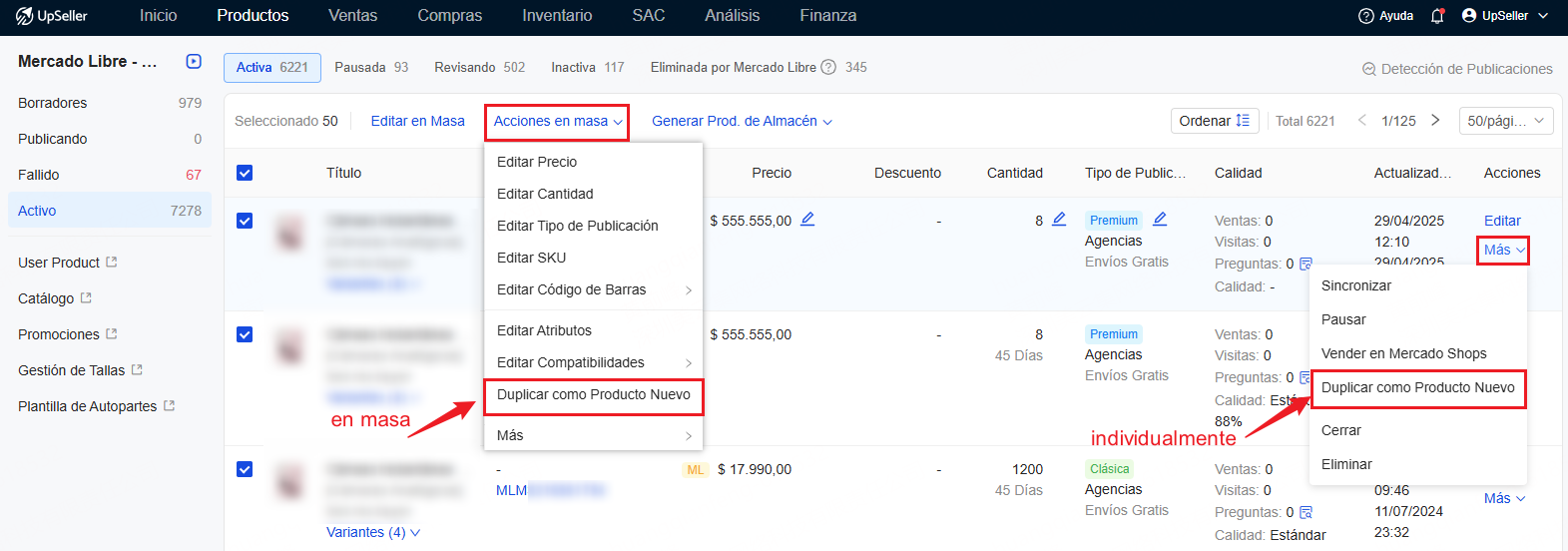
Task: Switch to the Inactiva tab
Action: coord(588,67)
